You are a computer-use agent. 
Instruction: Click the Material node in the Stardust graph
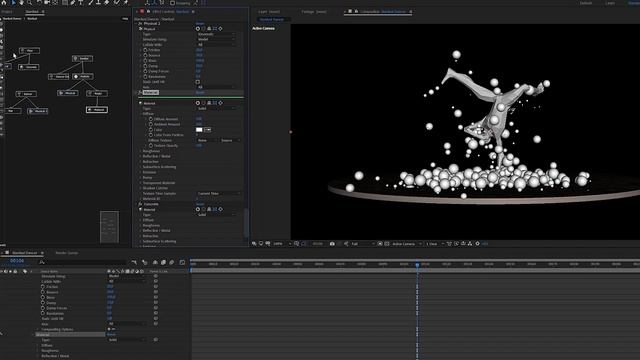tap(97, 110)
